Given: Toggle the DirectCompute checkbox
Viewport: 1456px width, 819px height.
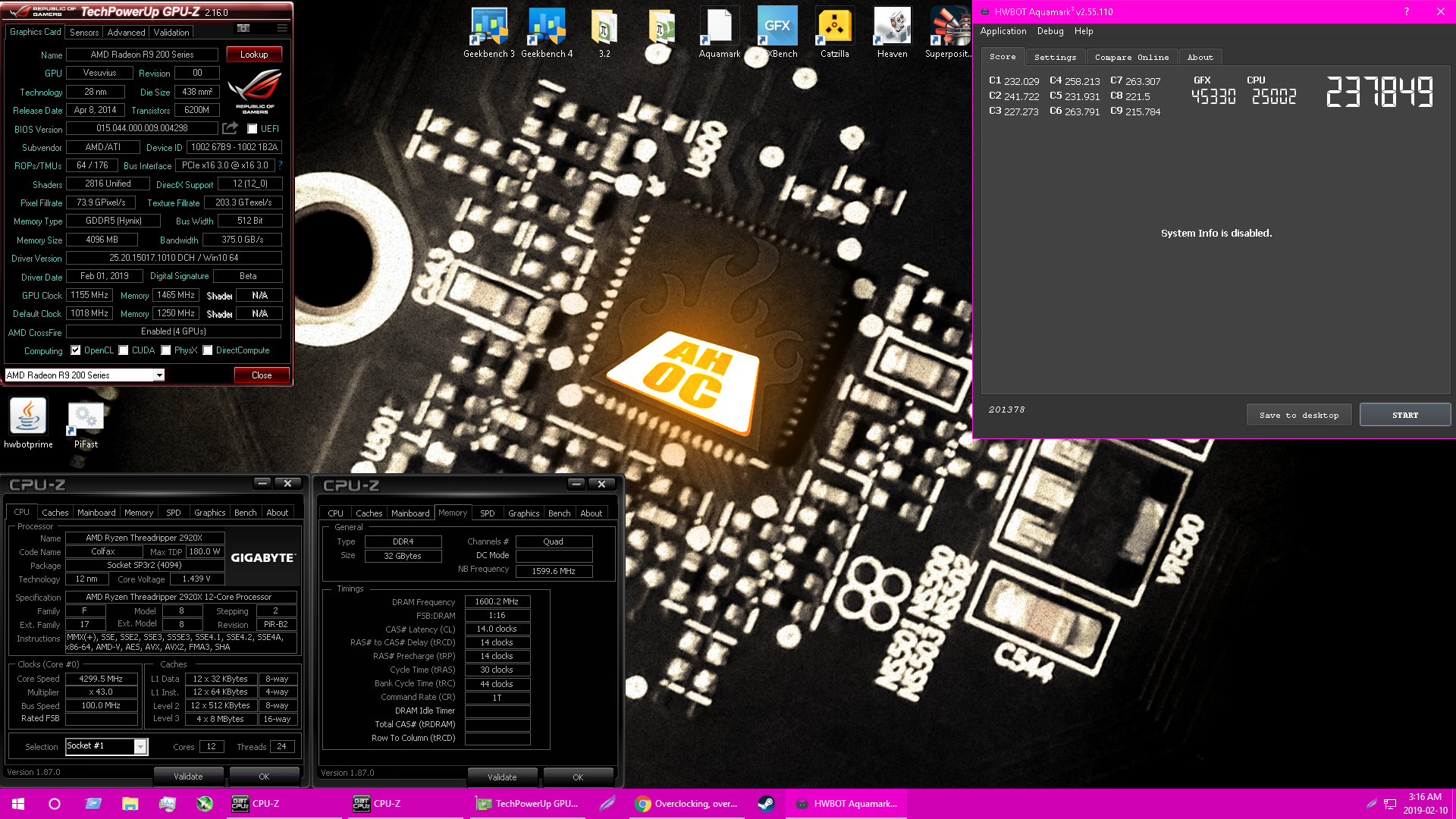Looking at the screenshot, I should [x=208, y=350].
